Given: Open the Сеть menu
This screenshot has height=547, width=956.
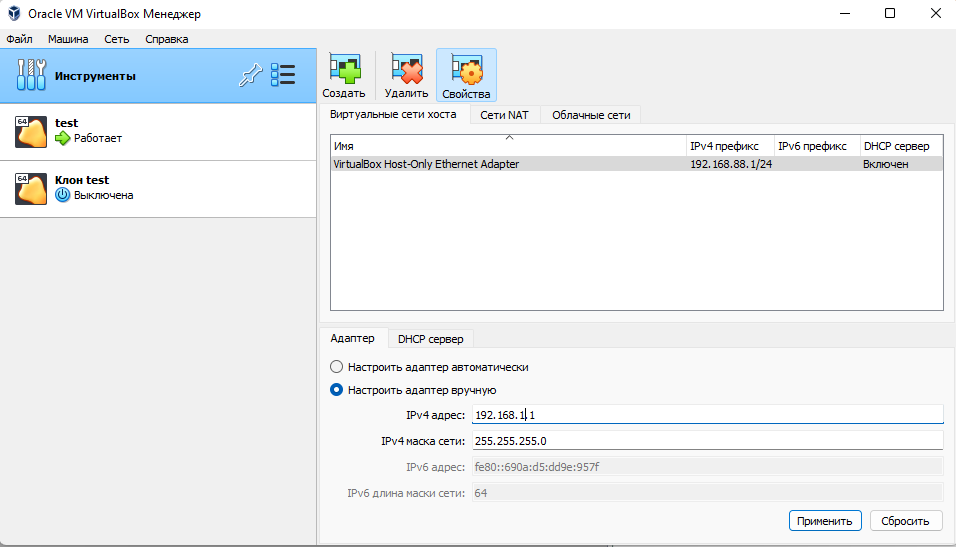Looking at the screenshot, I should (x=116, y=39).
